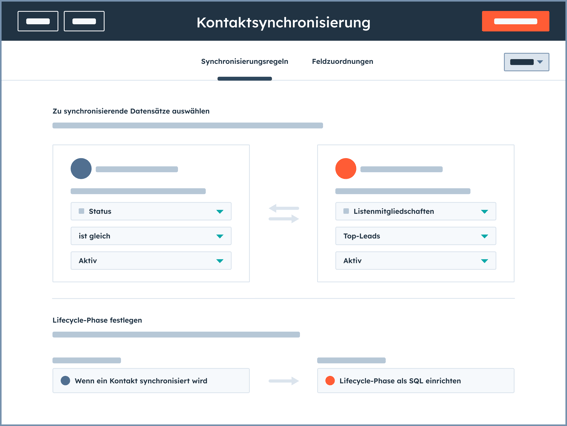Click the blue dot next to 'Wenn ein Kontakt synchronisiert wird'
567x426 pixels.
coord(65,380)
